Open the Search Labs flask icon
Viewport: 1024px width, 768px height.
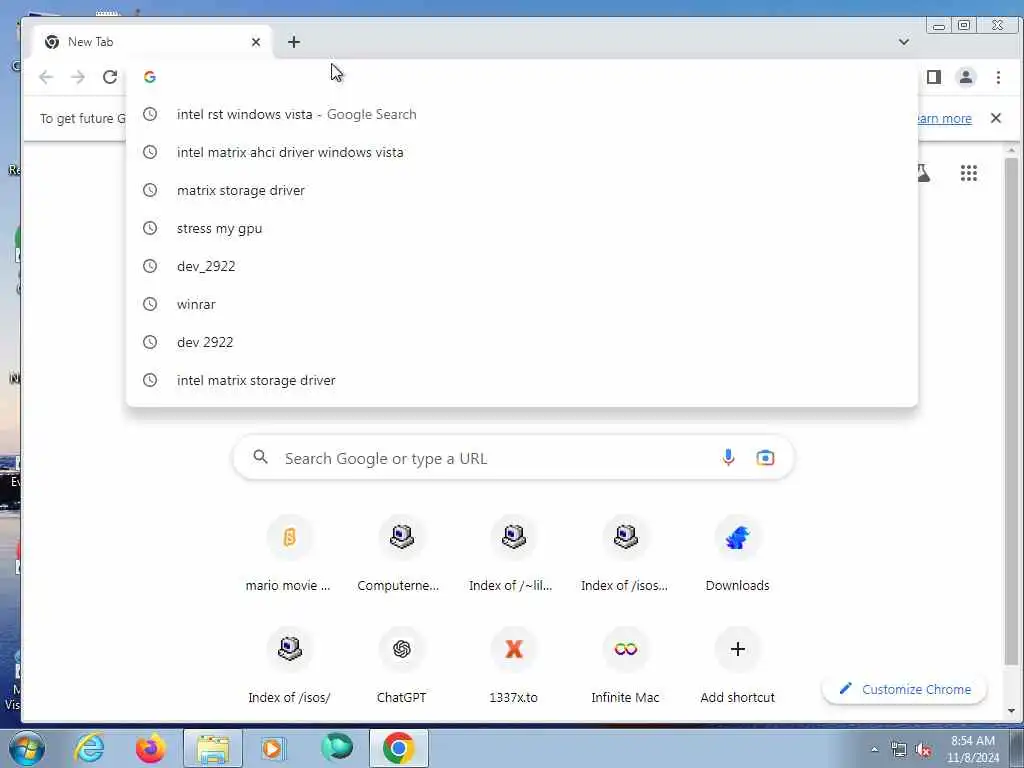coord(923,173)
